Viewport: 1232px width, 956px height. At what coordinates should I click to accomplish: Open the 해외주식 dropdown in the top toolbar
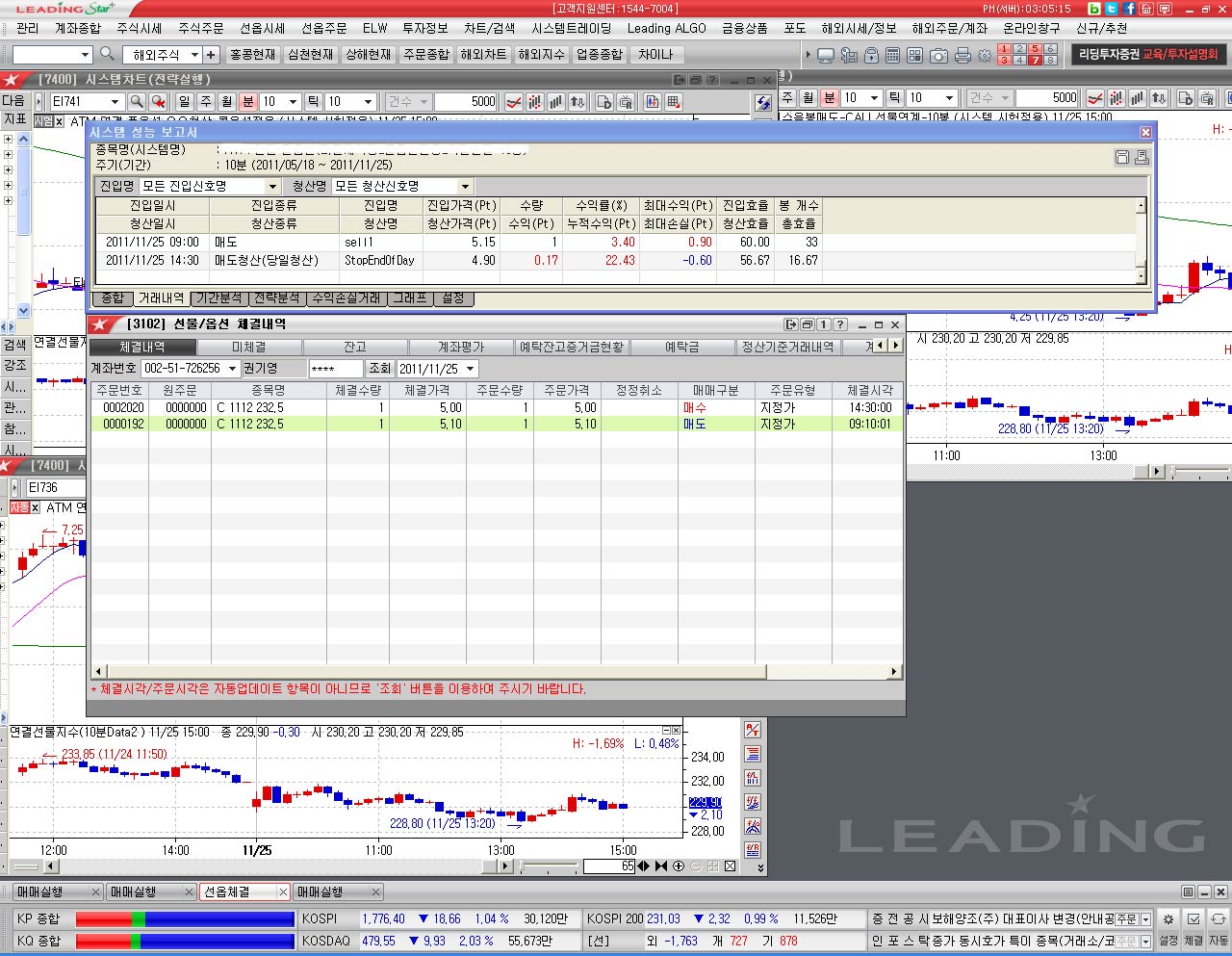[x=194, y=55]
